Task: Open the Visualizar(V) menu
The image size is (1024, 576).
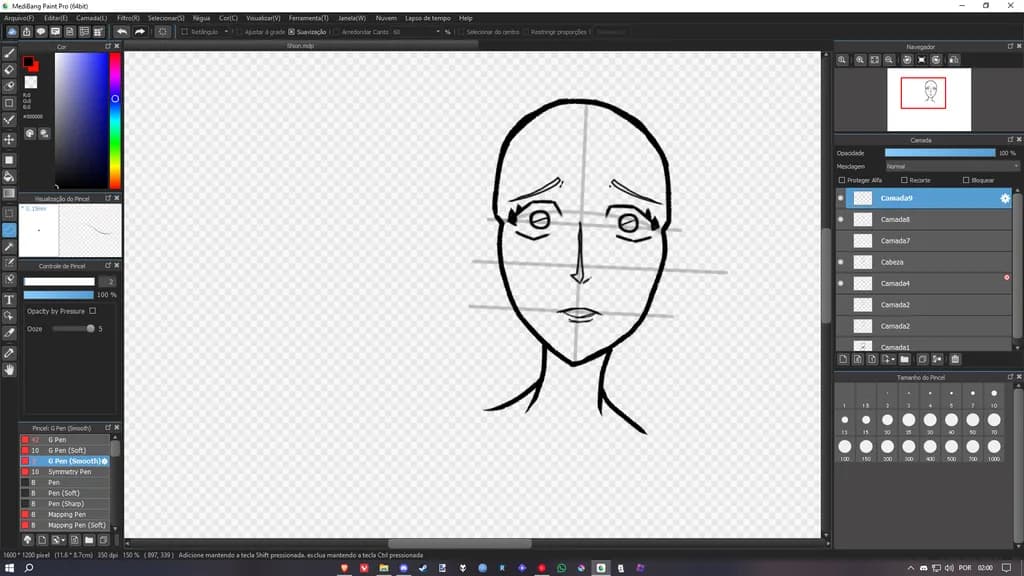Action: tap(263, 18)
